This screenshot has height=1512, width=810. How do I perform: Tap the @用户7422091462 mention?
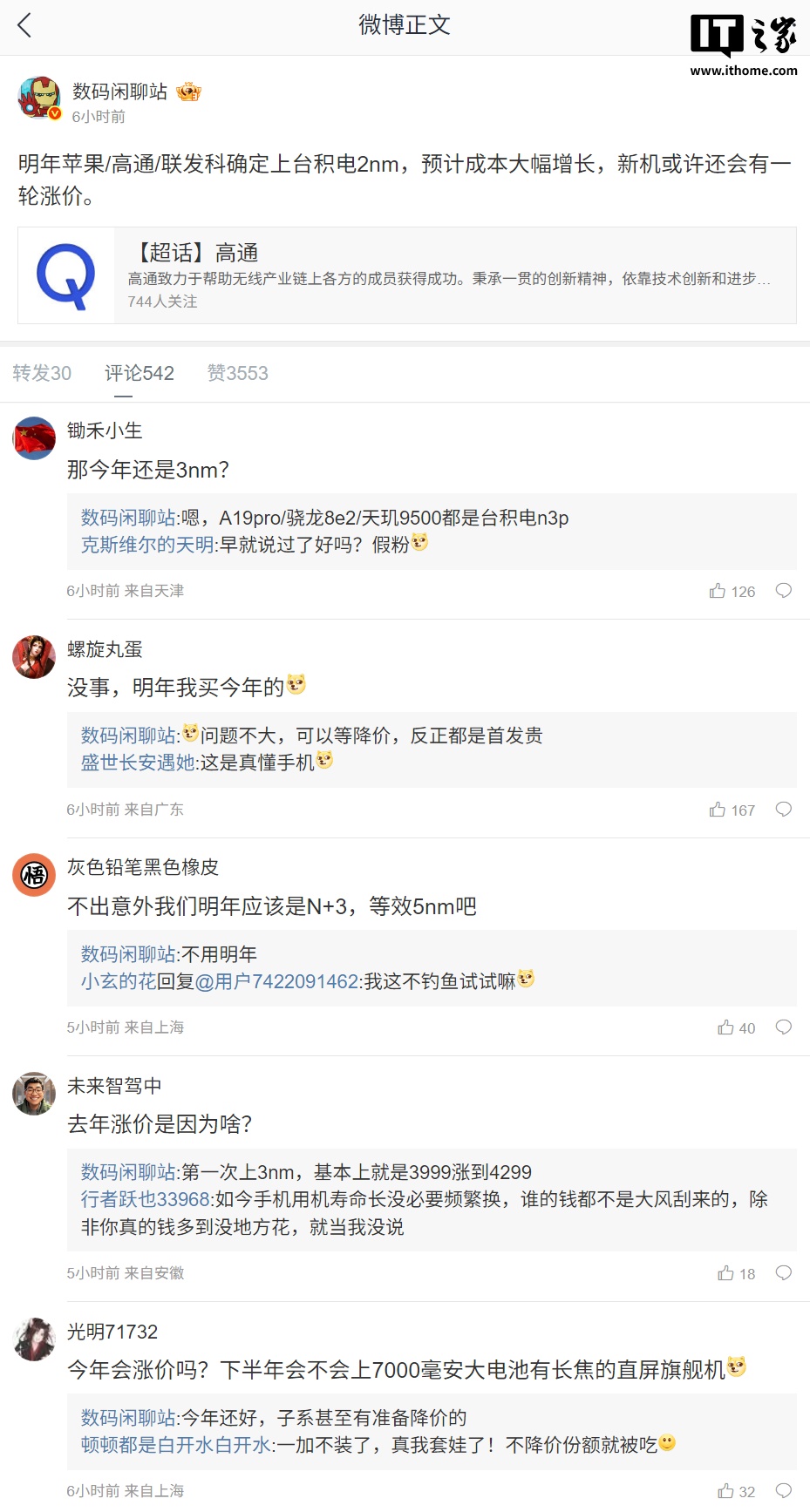277,981
